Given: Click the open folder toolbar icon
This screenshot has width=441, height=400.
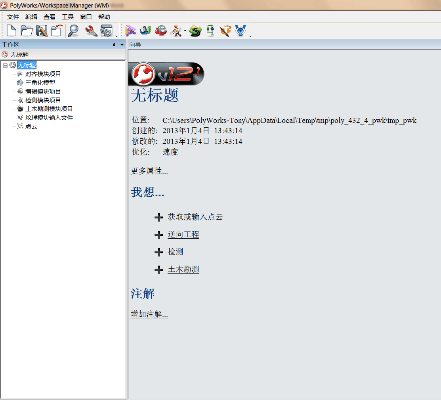Looking at the screenshot, I should (26, 31).
